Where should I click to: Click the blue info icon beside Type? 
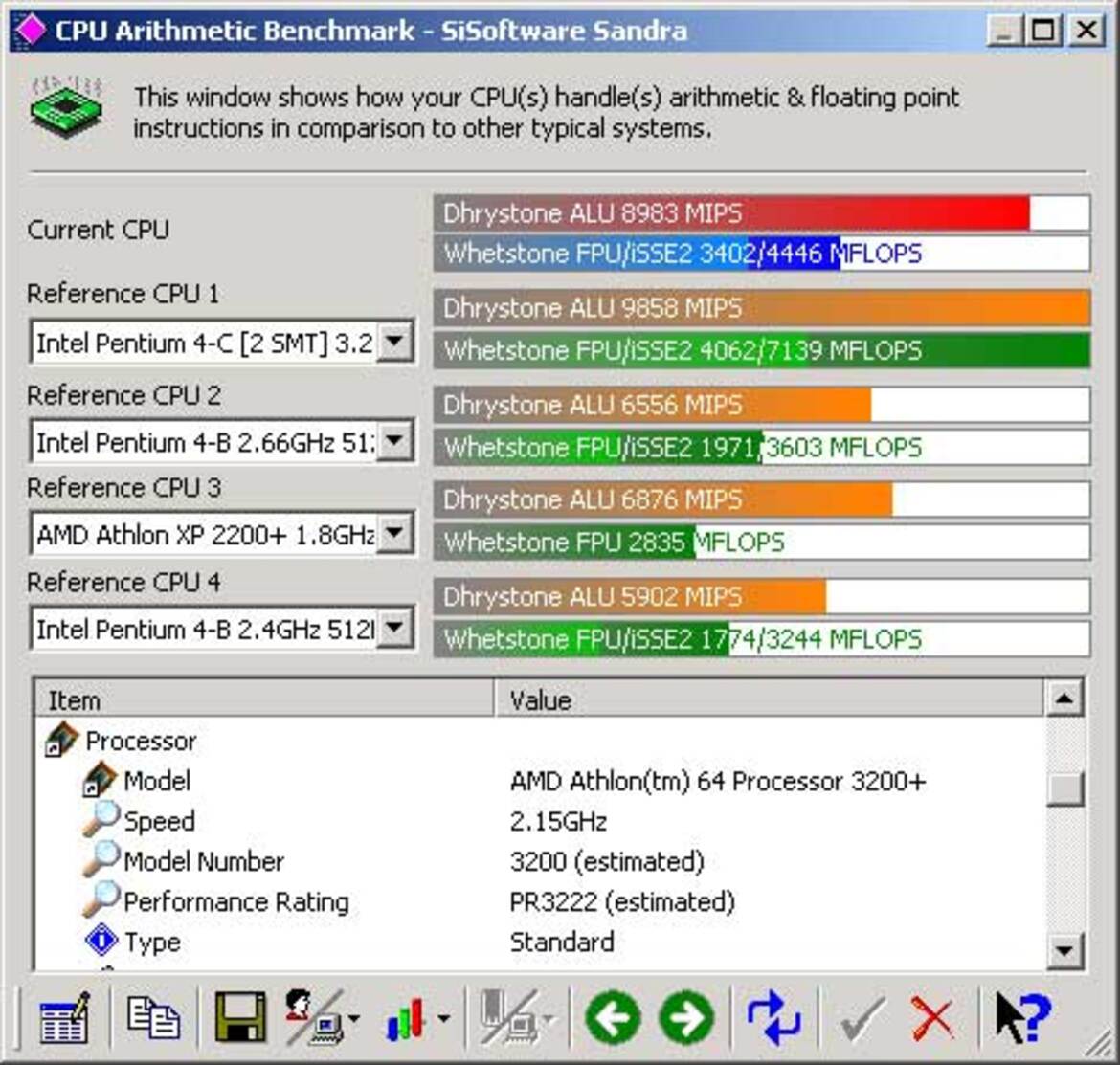(101, 940)
